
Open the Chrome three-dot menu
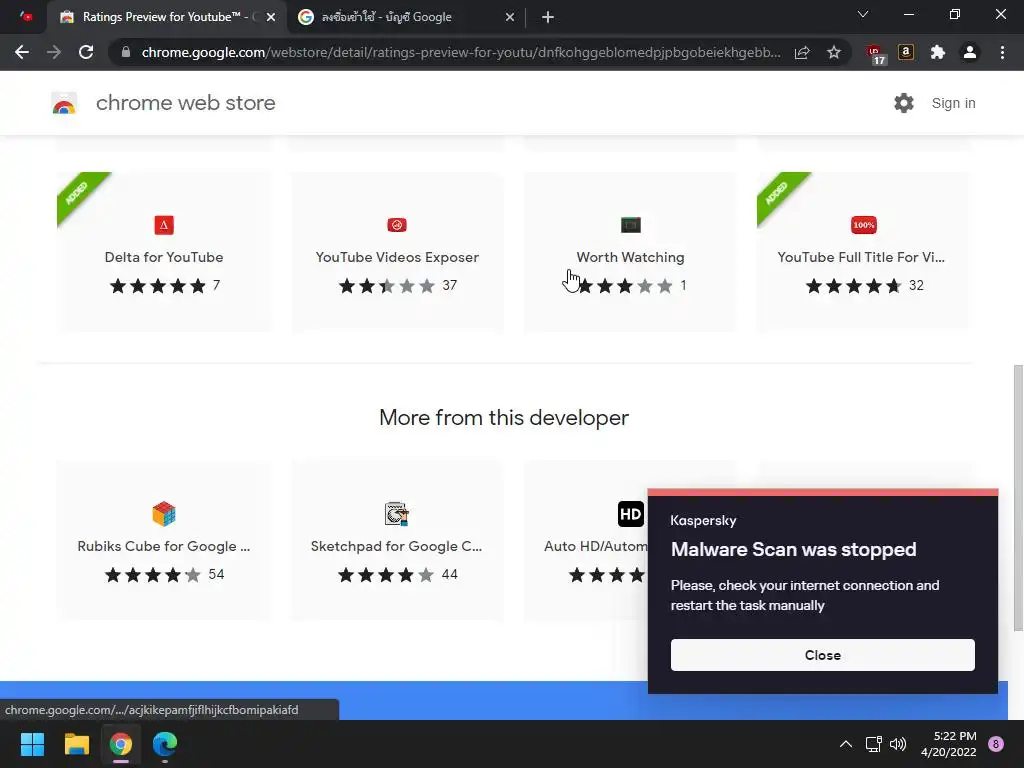tap(1002, 52)
